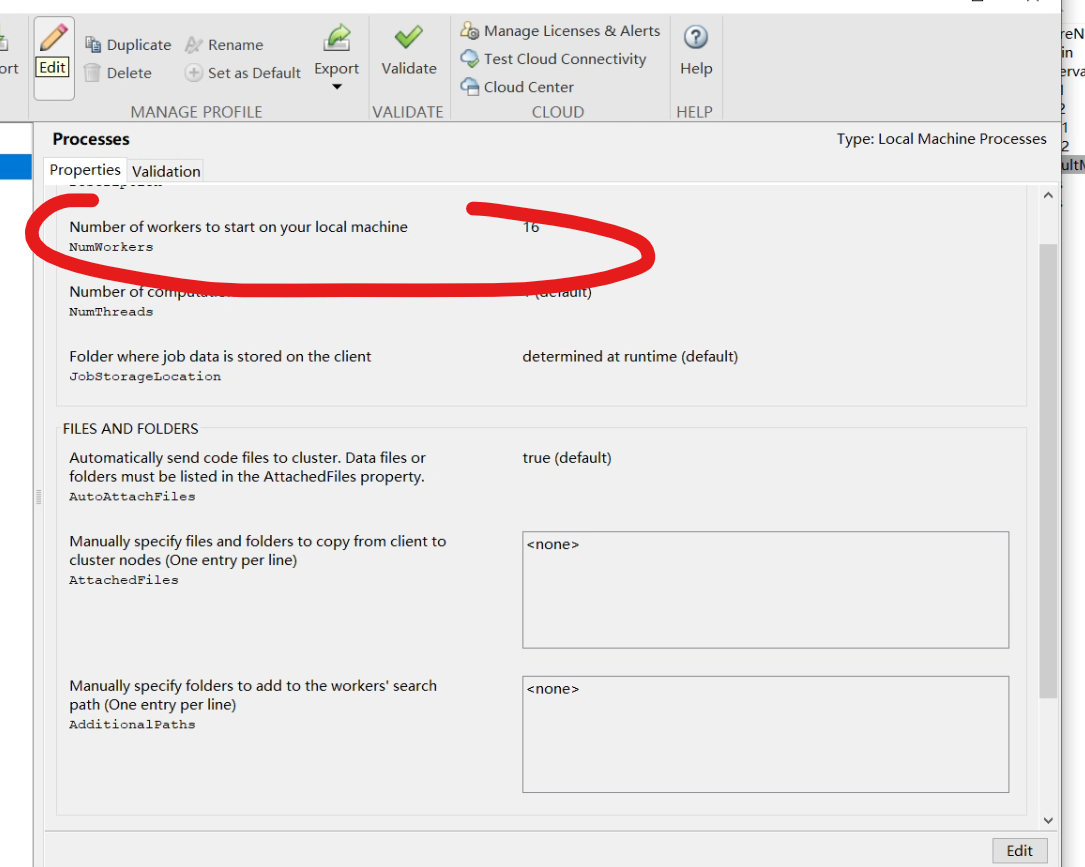Viewport: 1085px width, 867px height.
Task: Open Cloud Center
Action: (x=517, y=87)
